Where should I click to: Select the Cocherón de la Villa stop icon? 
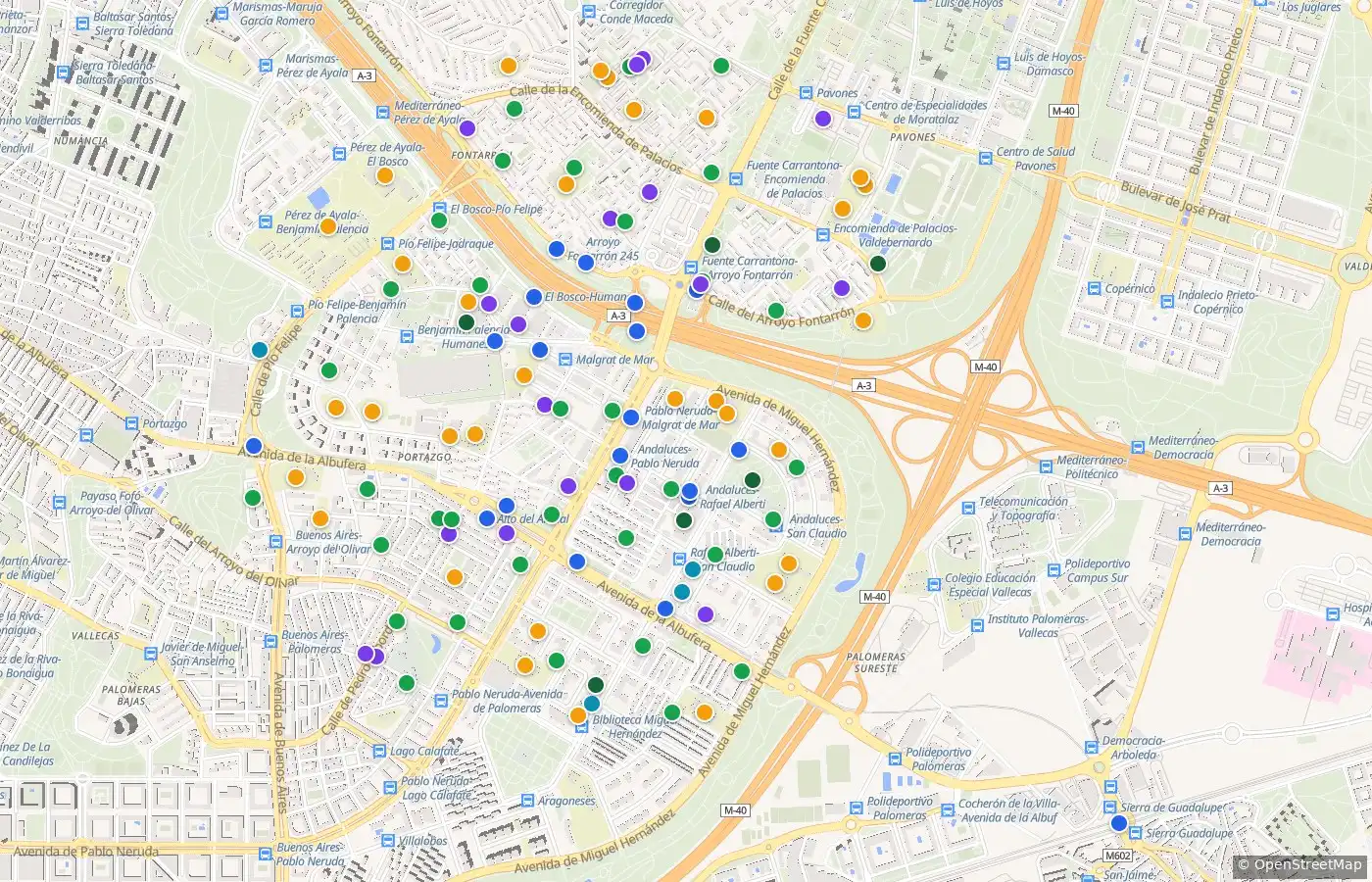coord(948,810)
